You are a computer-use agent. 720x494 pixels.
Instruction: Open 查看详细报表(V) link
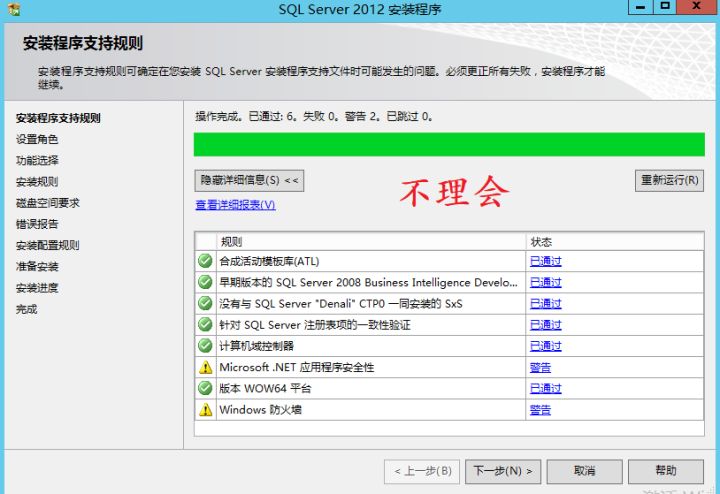(x=236, y=205)
